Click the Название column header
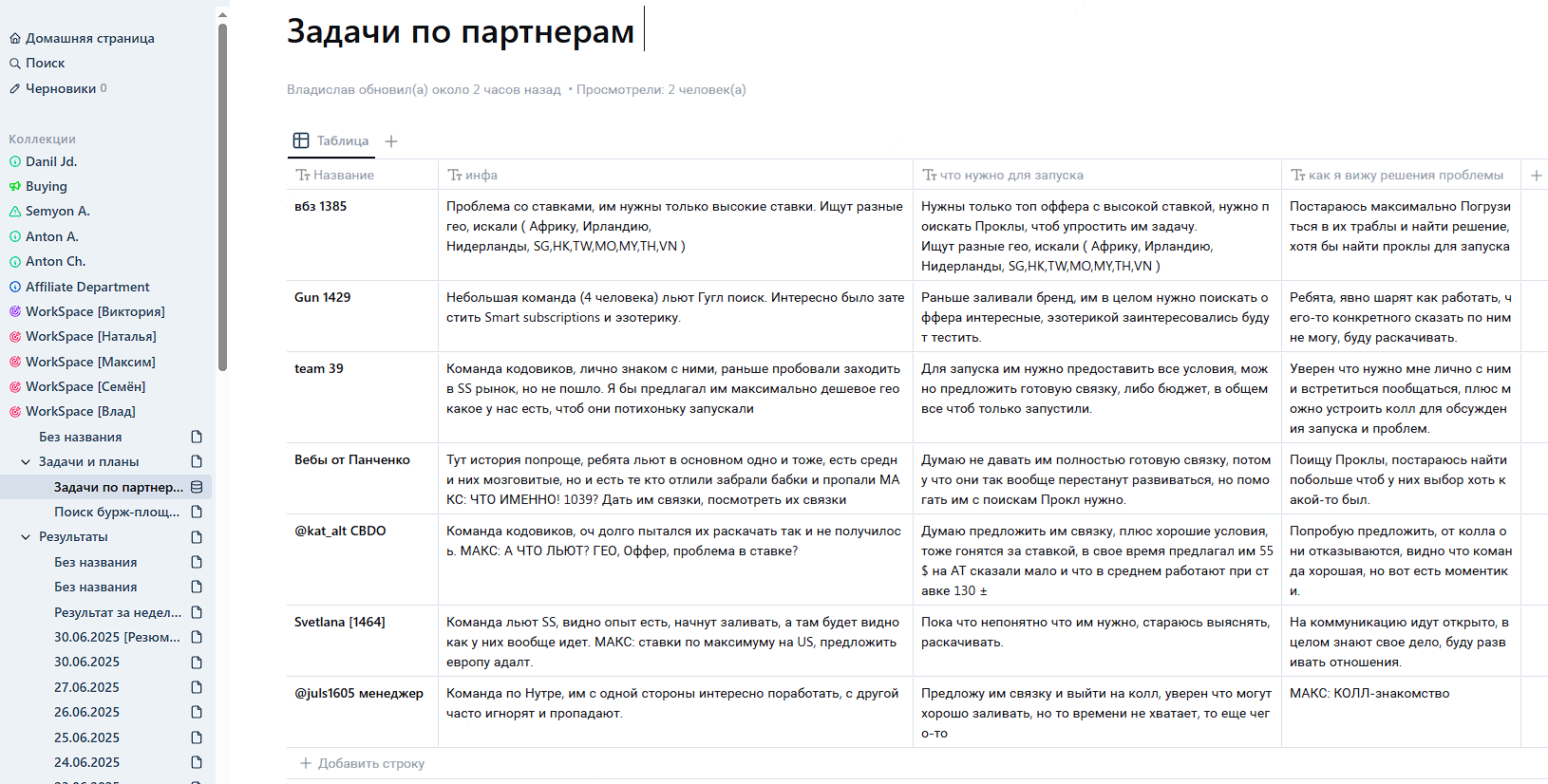The width and height of the screenshot is (1548, 784). [362, 175]
